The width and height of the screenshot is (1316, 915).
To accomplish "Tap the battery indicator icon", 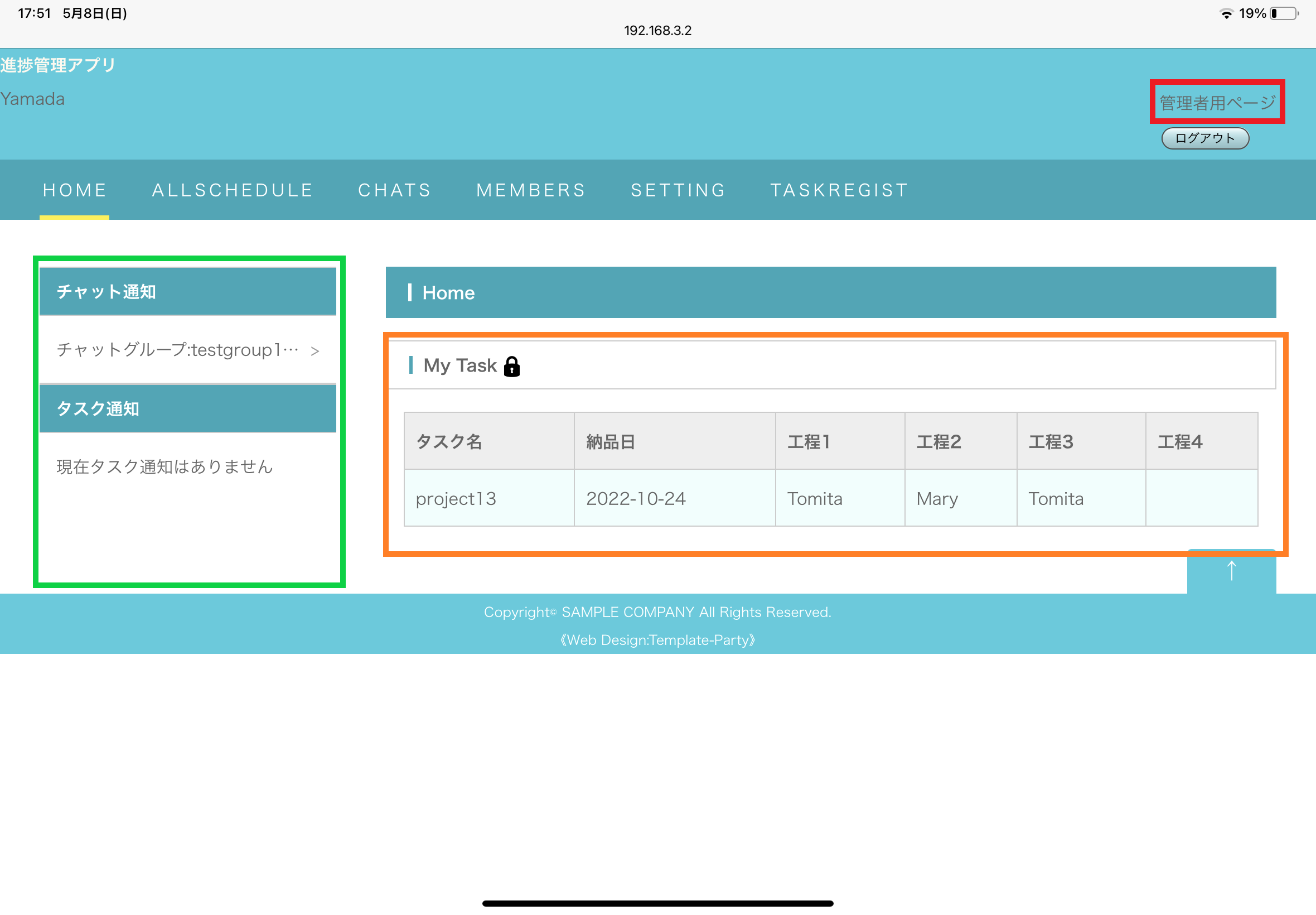I will (1284, 14).
